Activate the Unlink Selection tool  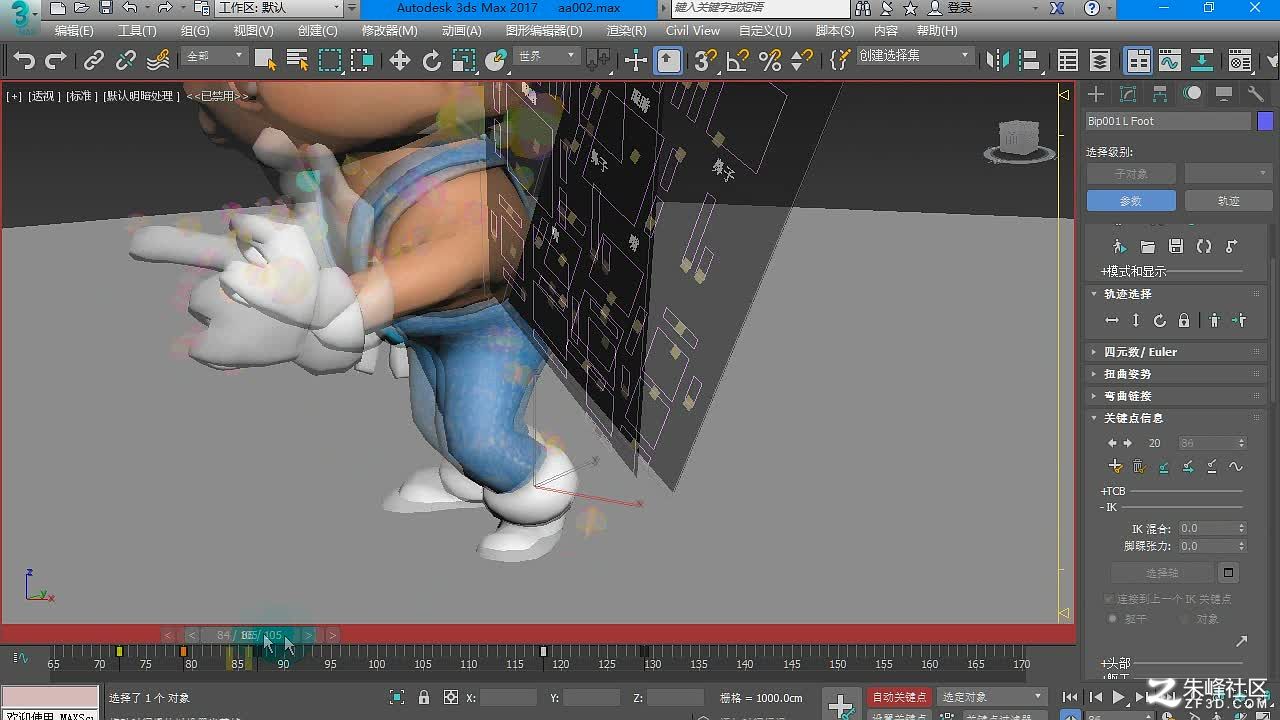click(x=126, y=61)
